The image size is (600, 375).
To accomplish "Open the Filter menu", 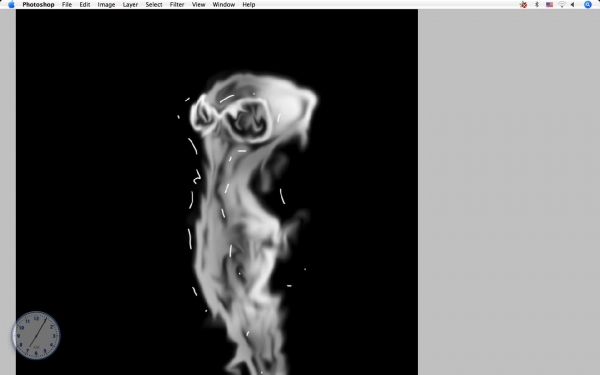I will pos(177,5).
